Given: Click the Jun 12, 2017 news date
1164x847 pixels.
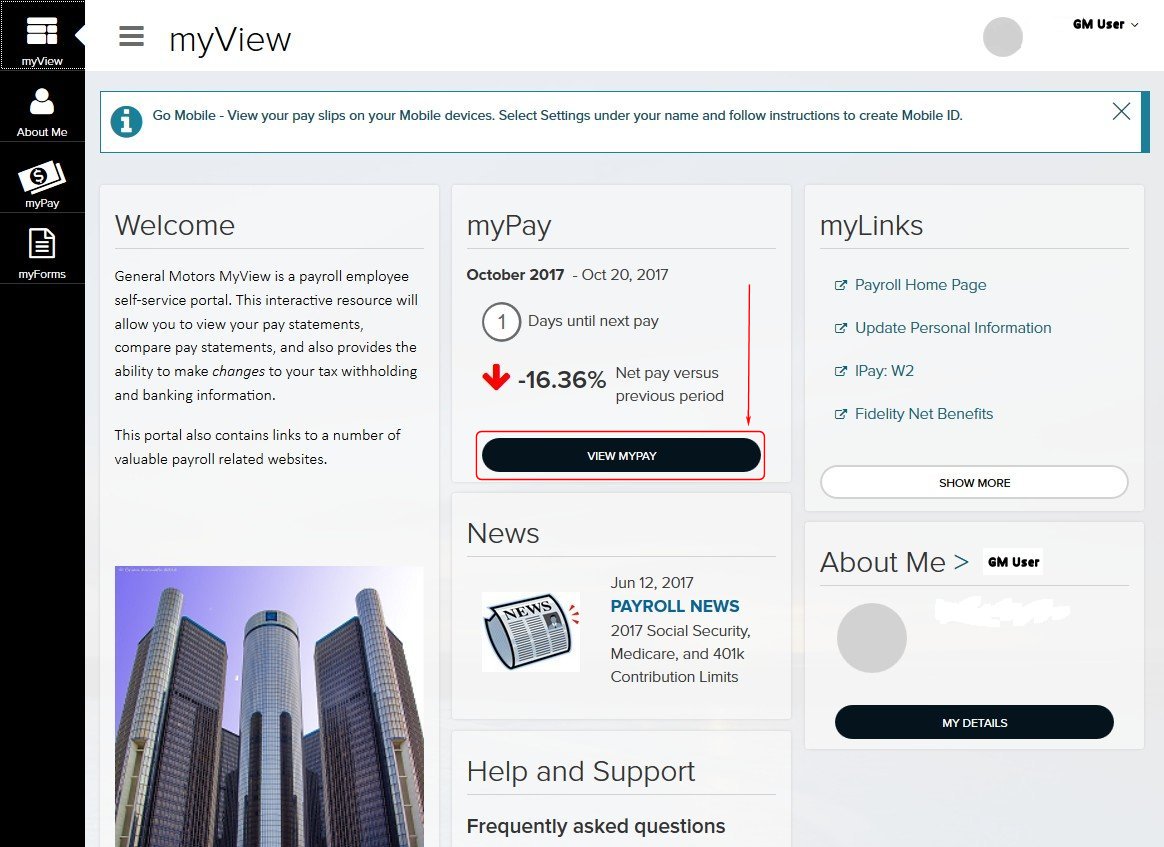Looking at the screenshot, I should pyautogui.click(x=652, y=583).
